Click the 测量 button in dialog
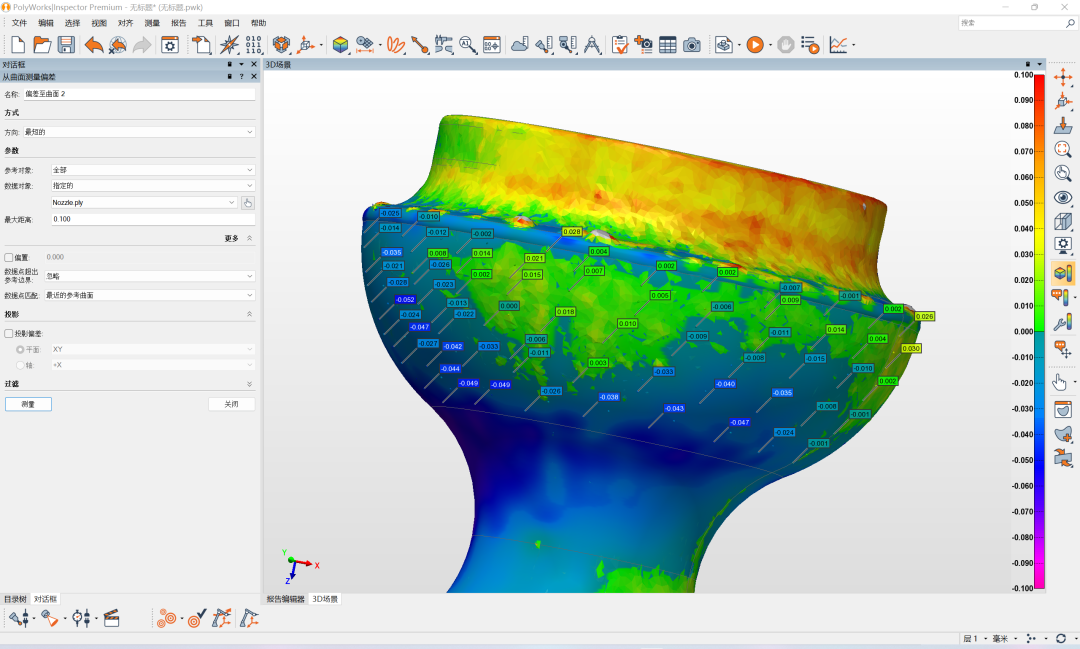This screenshot has width=1080, height=649. (28, 404)
